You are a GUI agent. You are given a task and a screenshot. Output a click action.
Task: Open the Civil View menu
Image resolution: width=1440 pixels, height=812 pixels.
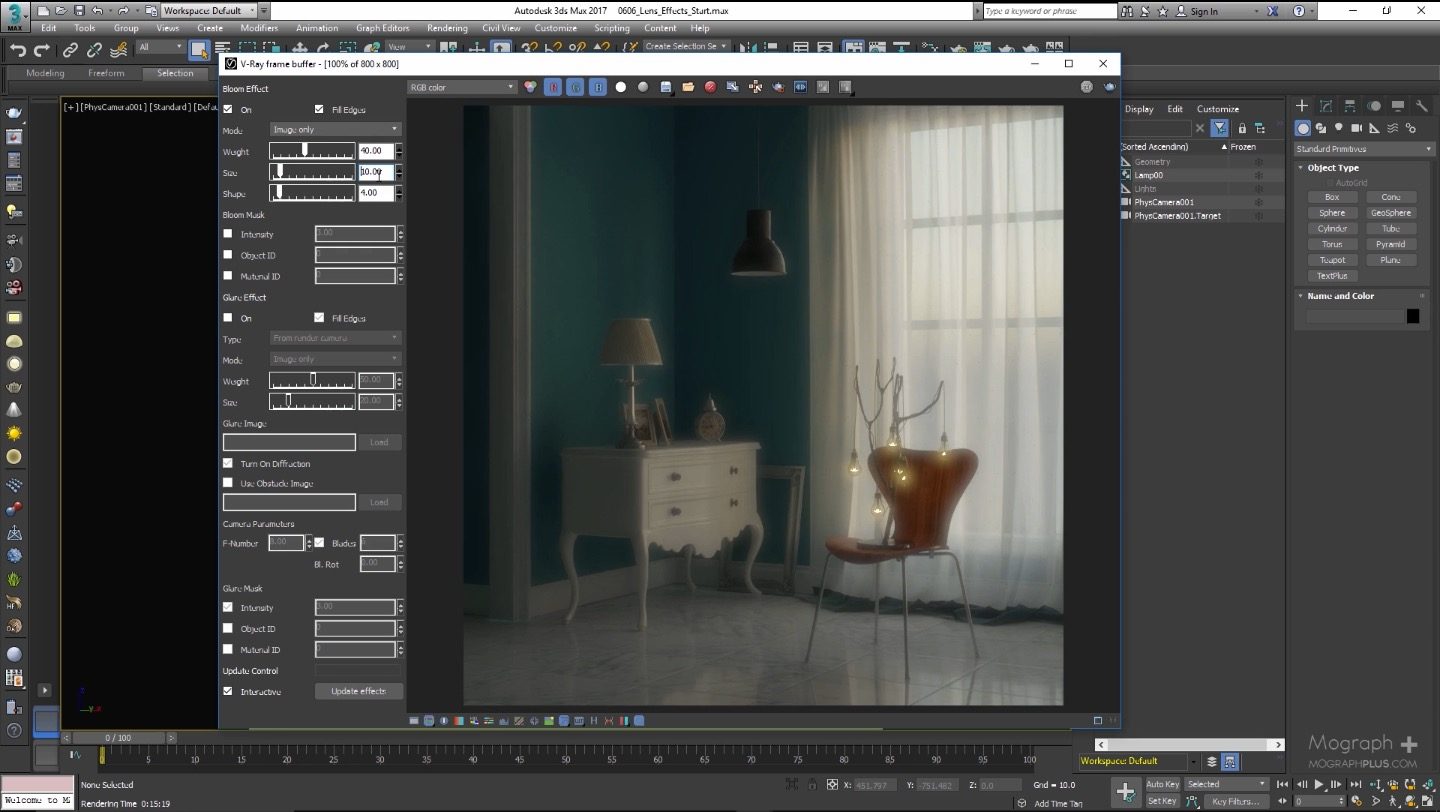coord(501,28)
